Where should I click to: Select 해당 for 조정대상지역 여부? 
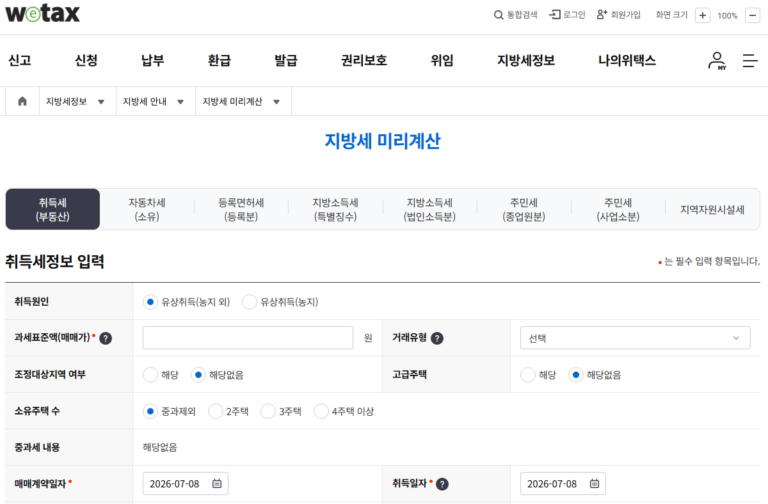(x=150, y=375)
